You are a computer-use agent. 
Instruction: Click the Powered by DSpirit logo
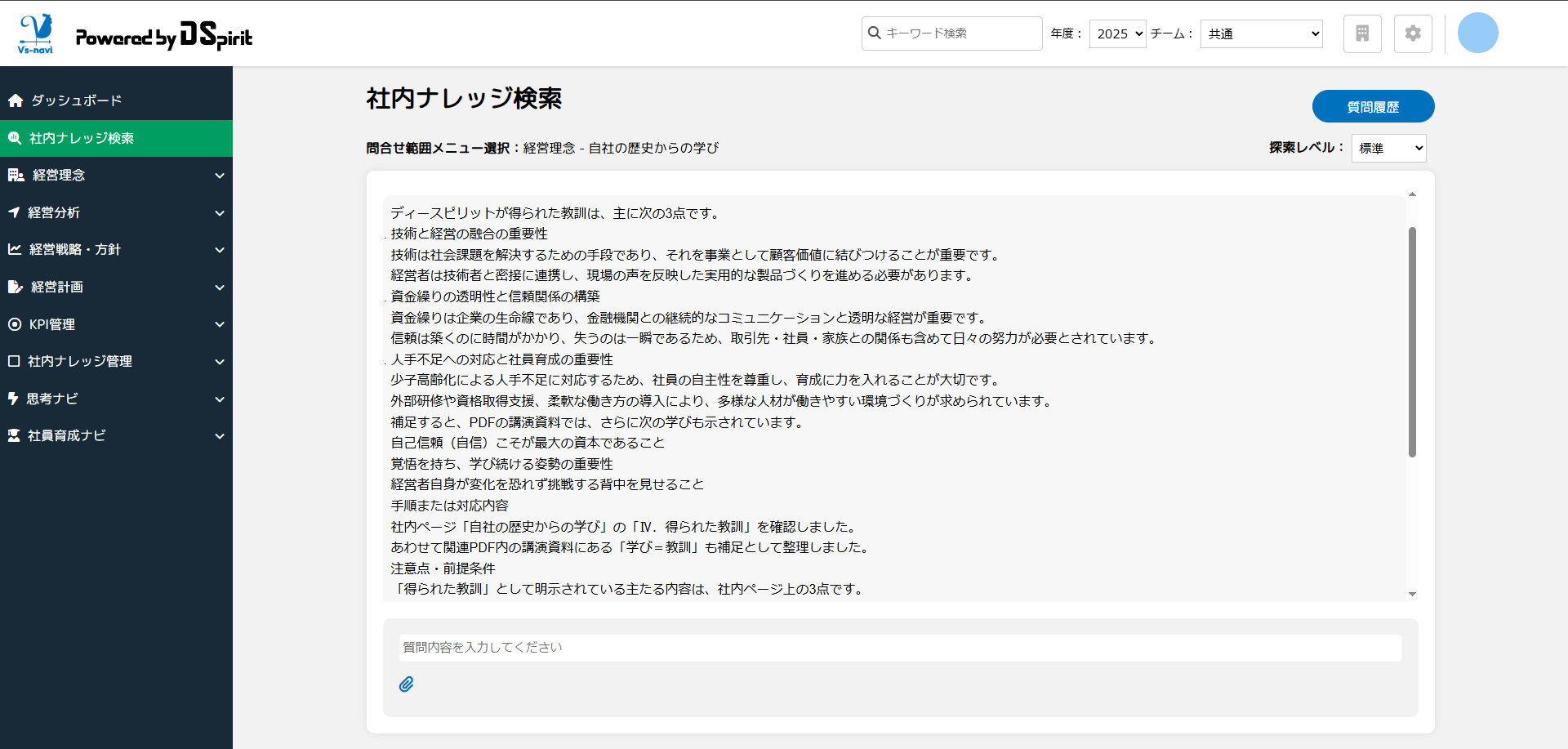(164, 35)
